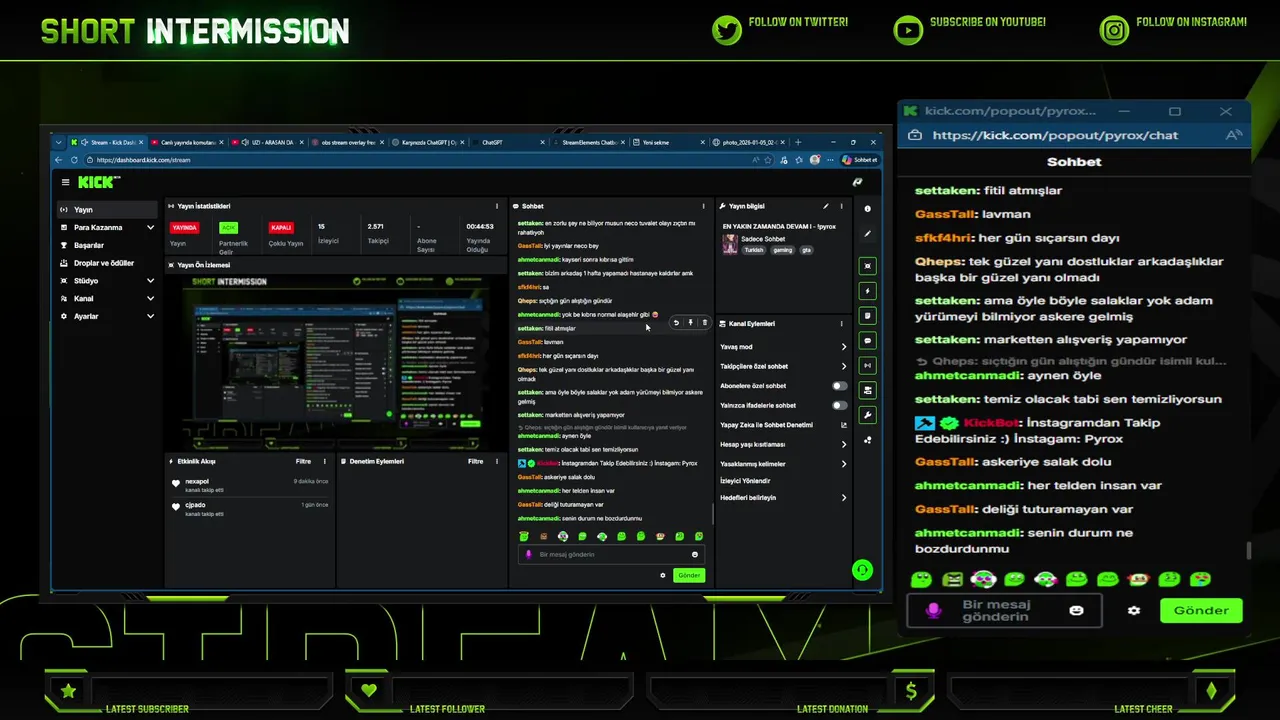Expand the Stüdyo sidebar section

click(107, 281)
